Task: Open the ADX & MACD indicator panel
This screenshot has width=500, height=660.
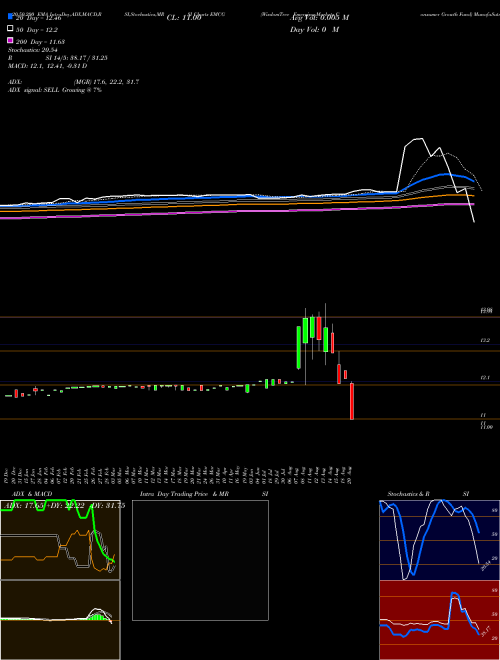Action: (x=60, y=540)
